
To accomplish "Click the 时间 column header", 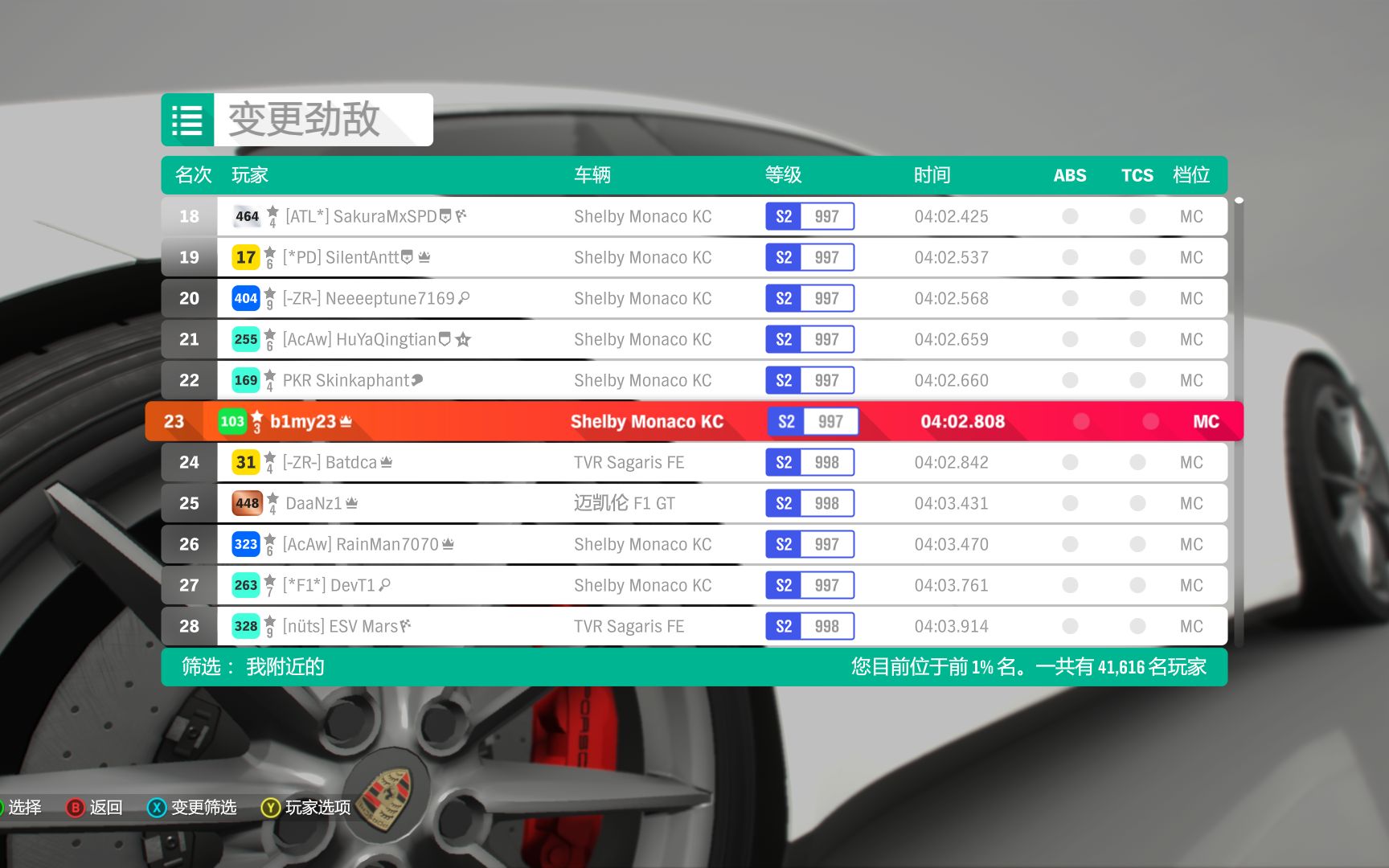I will (932, 175).
